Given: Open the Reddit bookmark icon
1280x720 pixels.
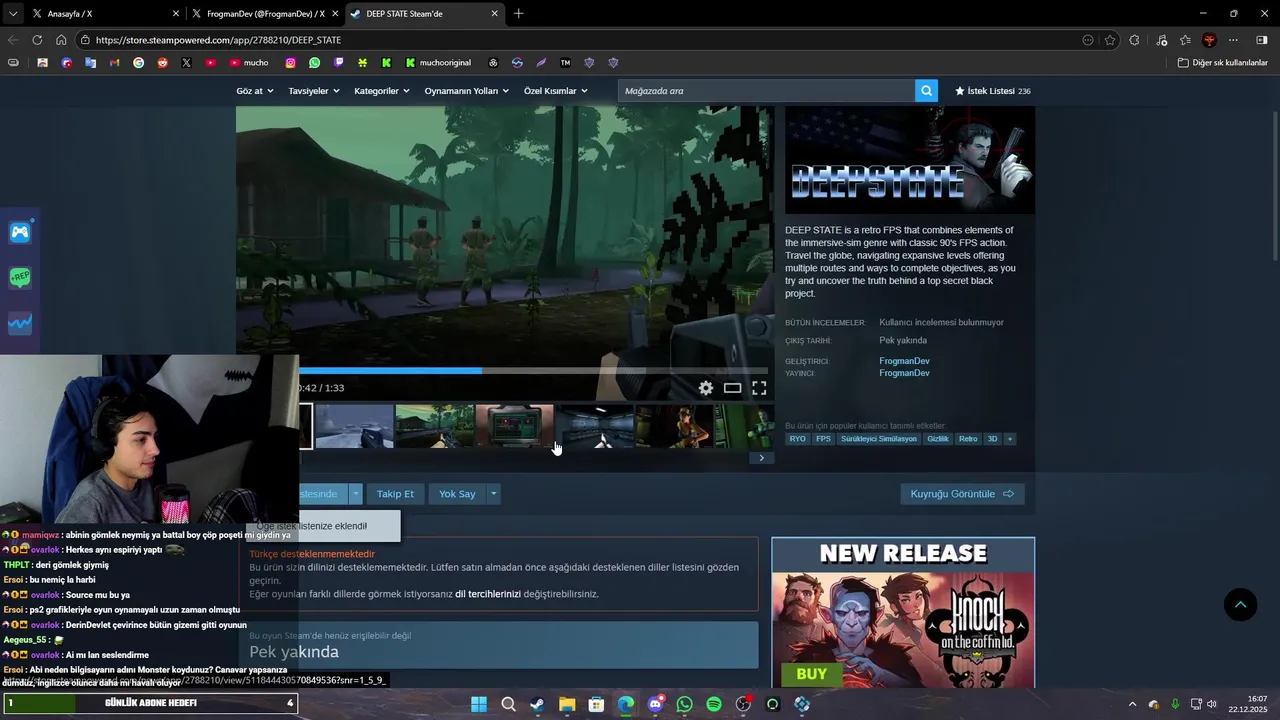Looking at the screenshot, I should pyautogui.click(x=162, y=62).
